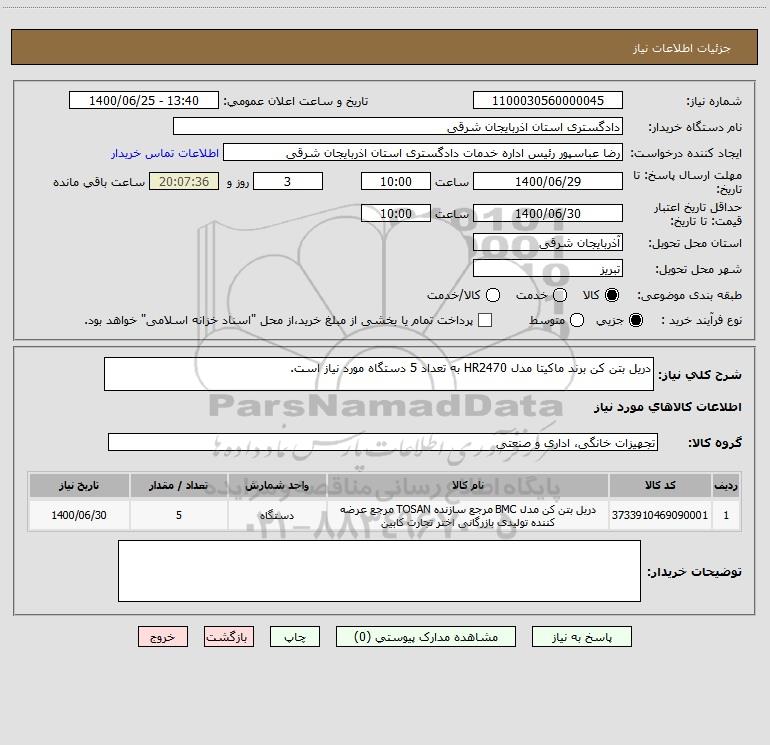
Task: Click the request creator name field
Action: [423, 153]
